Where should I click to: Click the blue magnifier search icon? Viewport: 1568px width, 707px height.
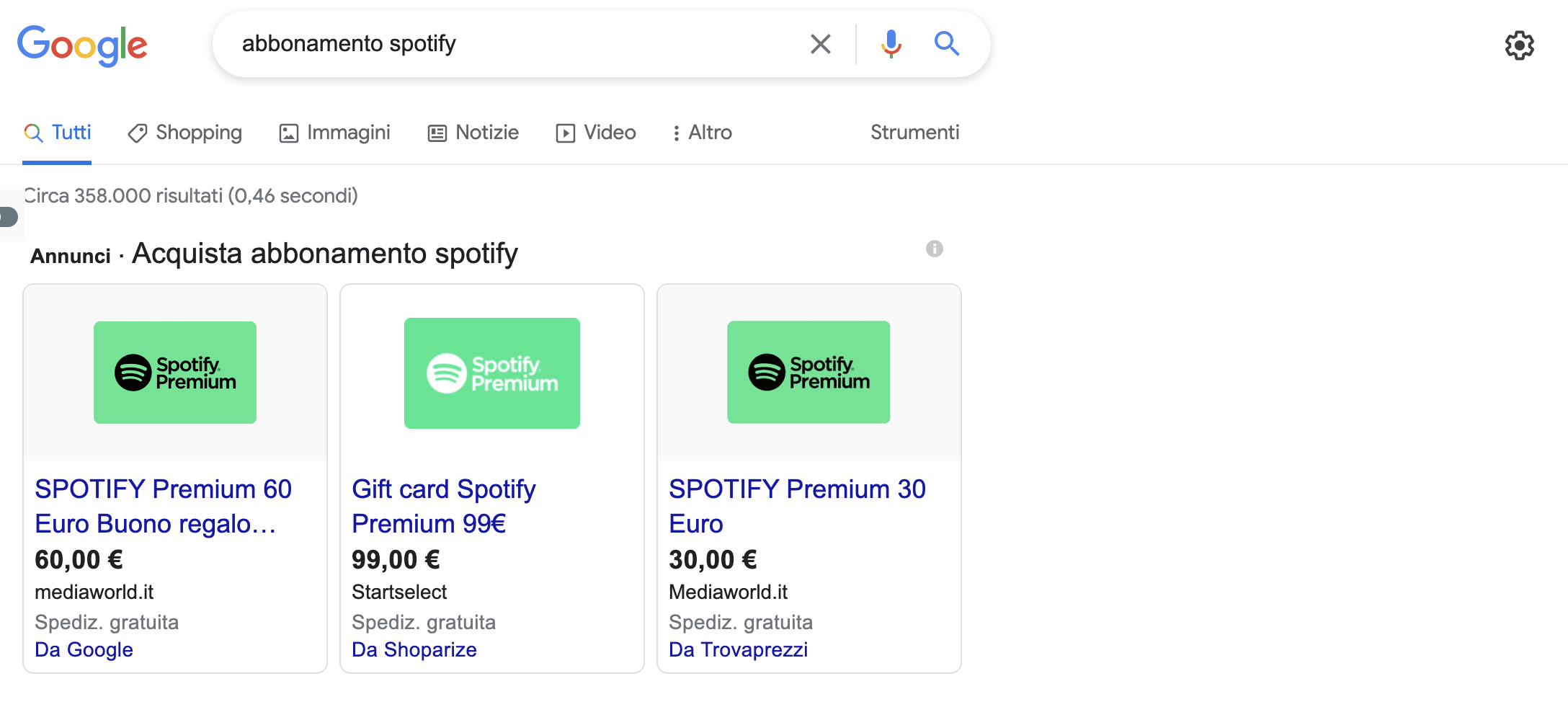946,44
